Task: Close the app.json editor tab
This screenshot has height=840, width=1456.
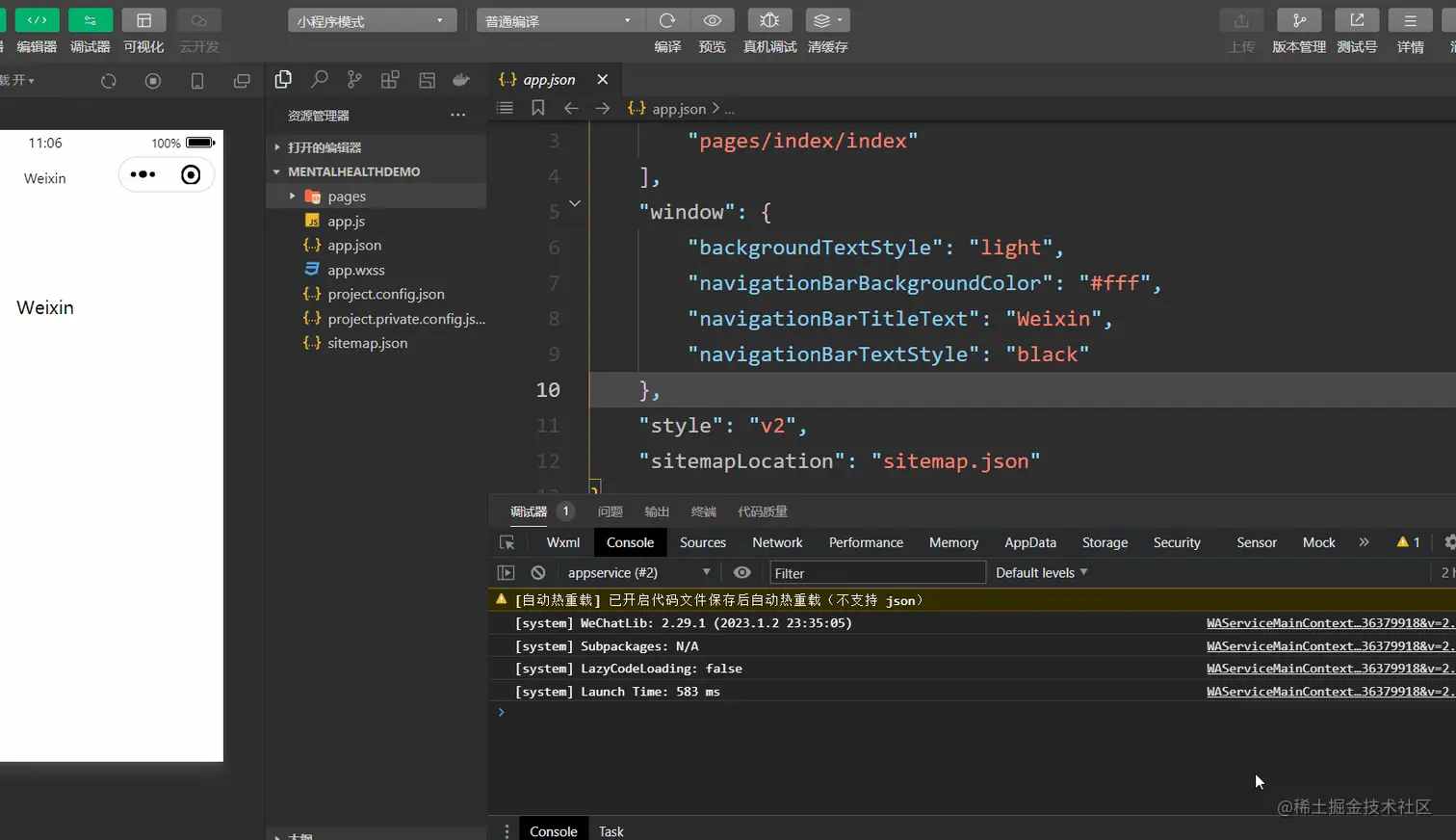Action: pyautogui.click(x=603, y=79)
